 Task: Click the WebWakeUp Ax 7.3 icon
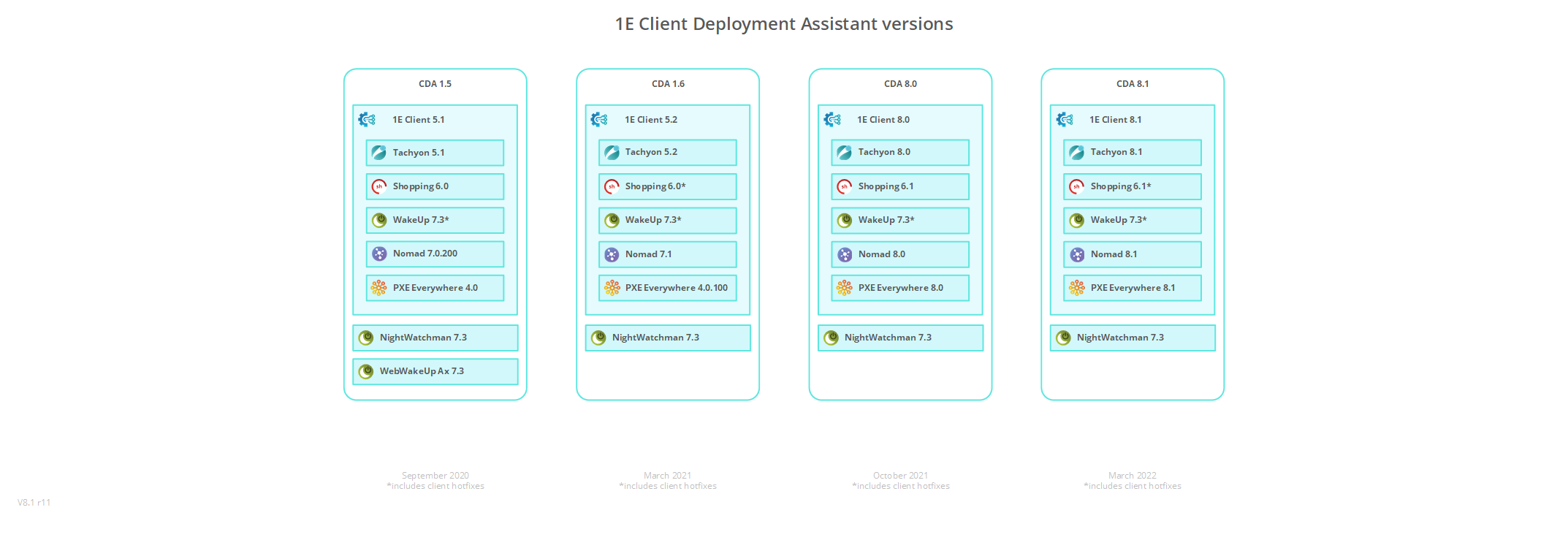point(366,371)
